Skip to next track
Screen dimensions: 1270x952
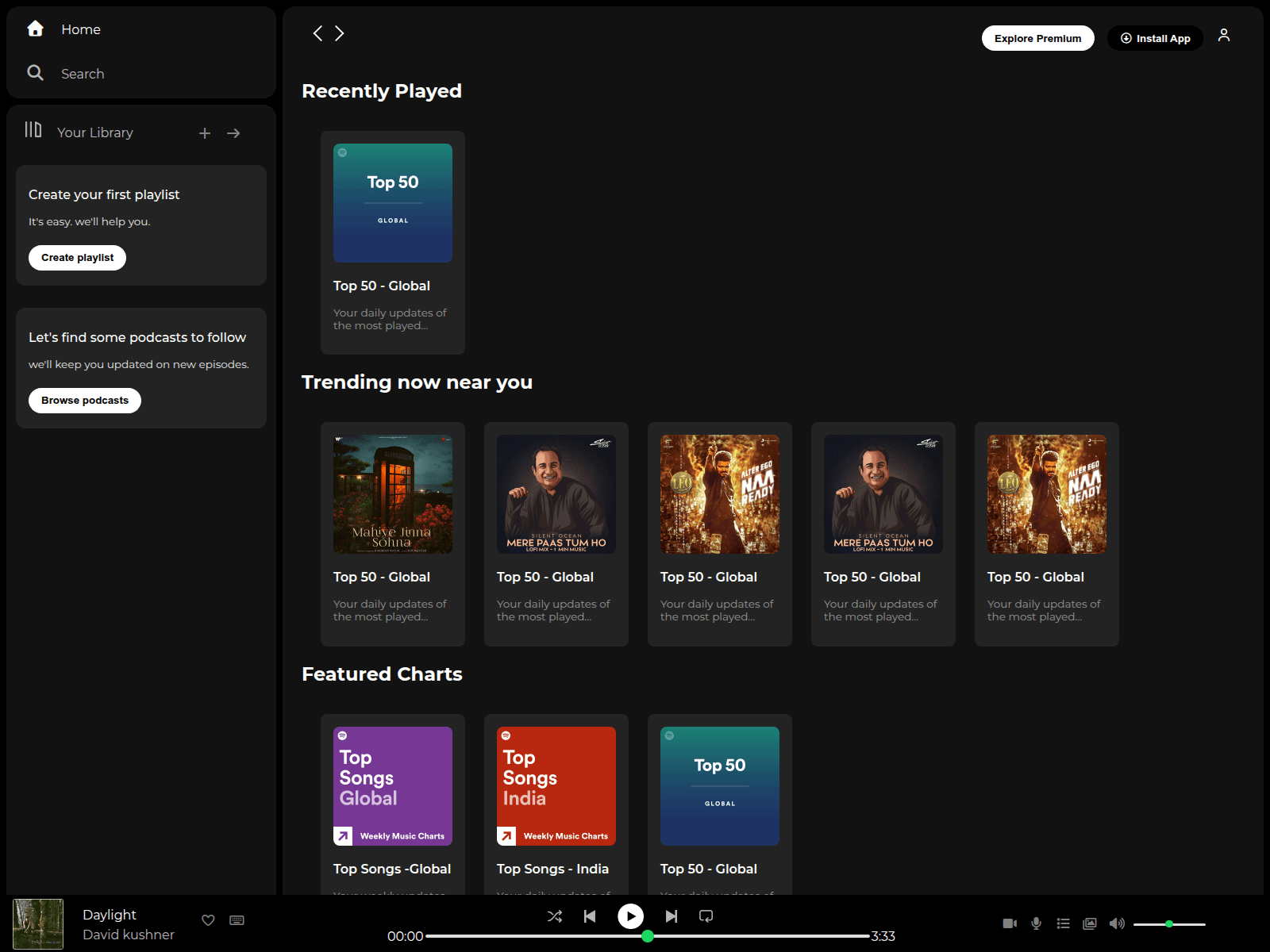point(672,916)
